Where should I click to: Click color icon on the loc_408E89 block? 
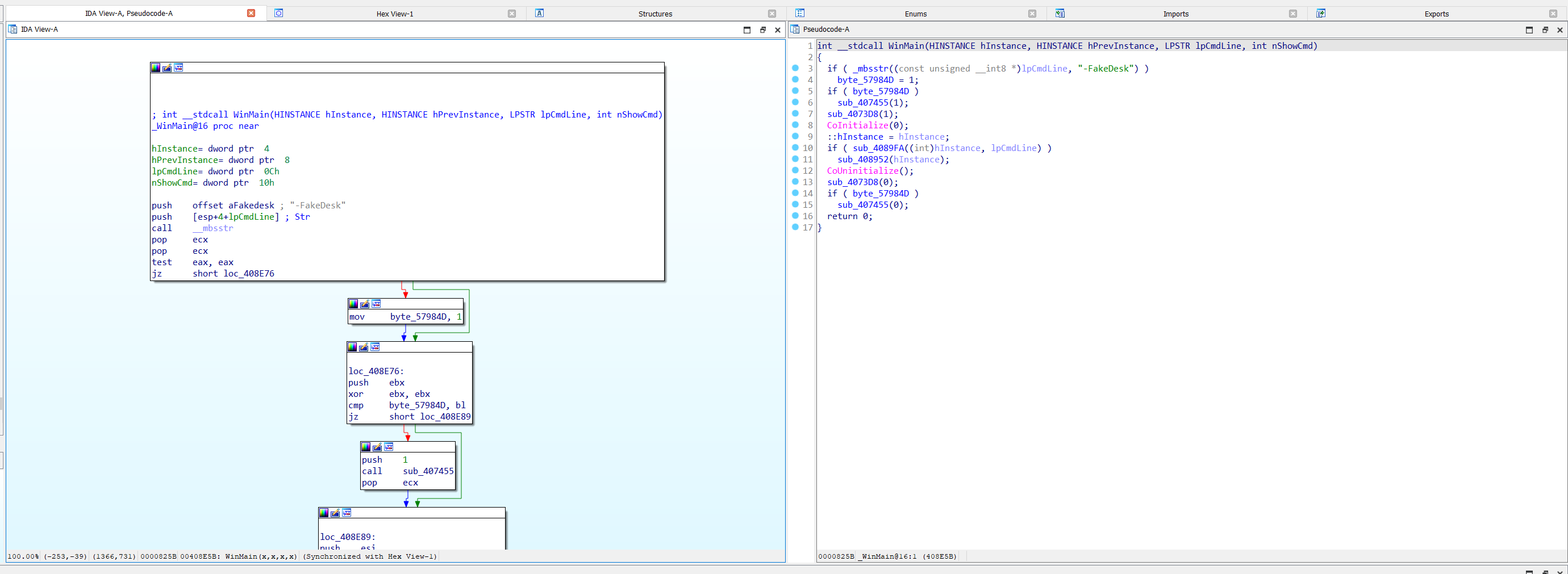pos(324,513)
